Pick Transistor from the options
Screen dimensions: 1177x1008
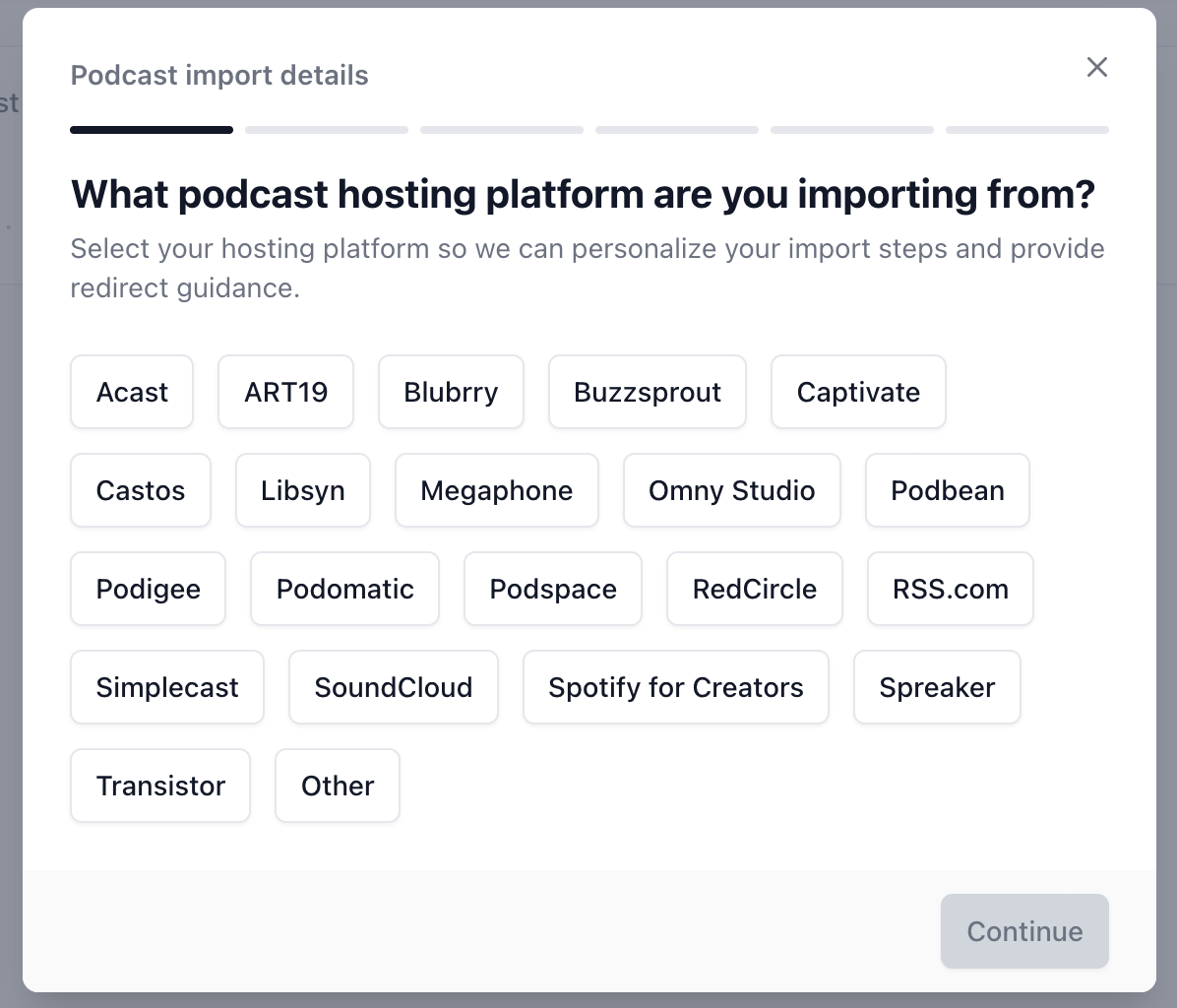160,786
